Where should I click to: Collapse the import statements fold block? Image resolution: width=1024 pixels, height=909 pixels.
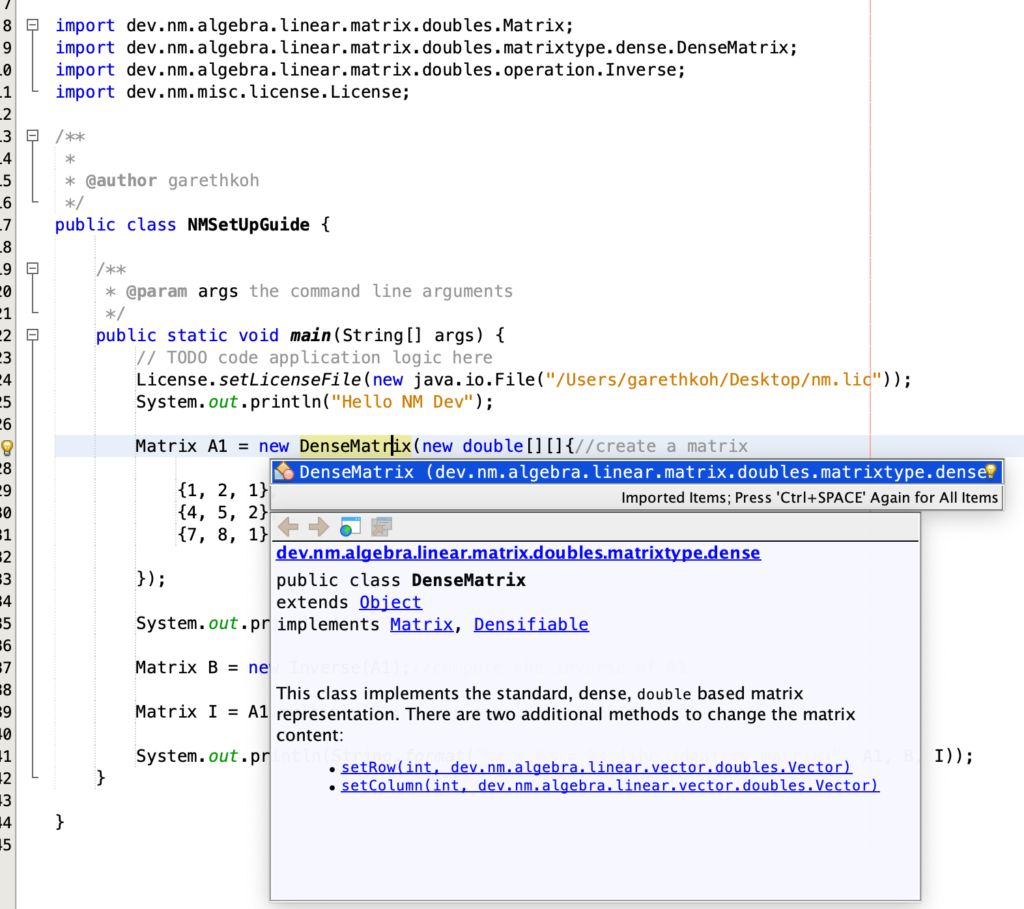pyautogui.click(x=31, y=25)
